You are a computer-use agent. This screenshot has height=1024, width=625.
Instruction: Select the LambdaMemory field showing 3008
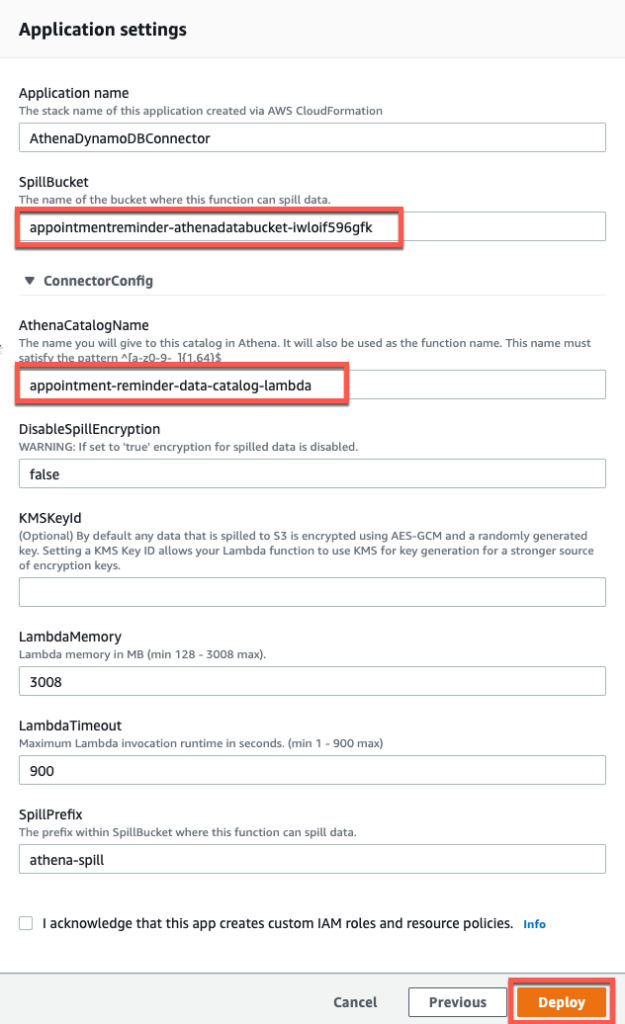tap(310, 680)
